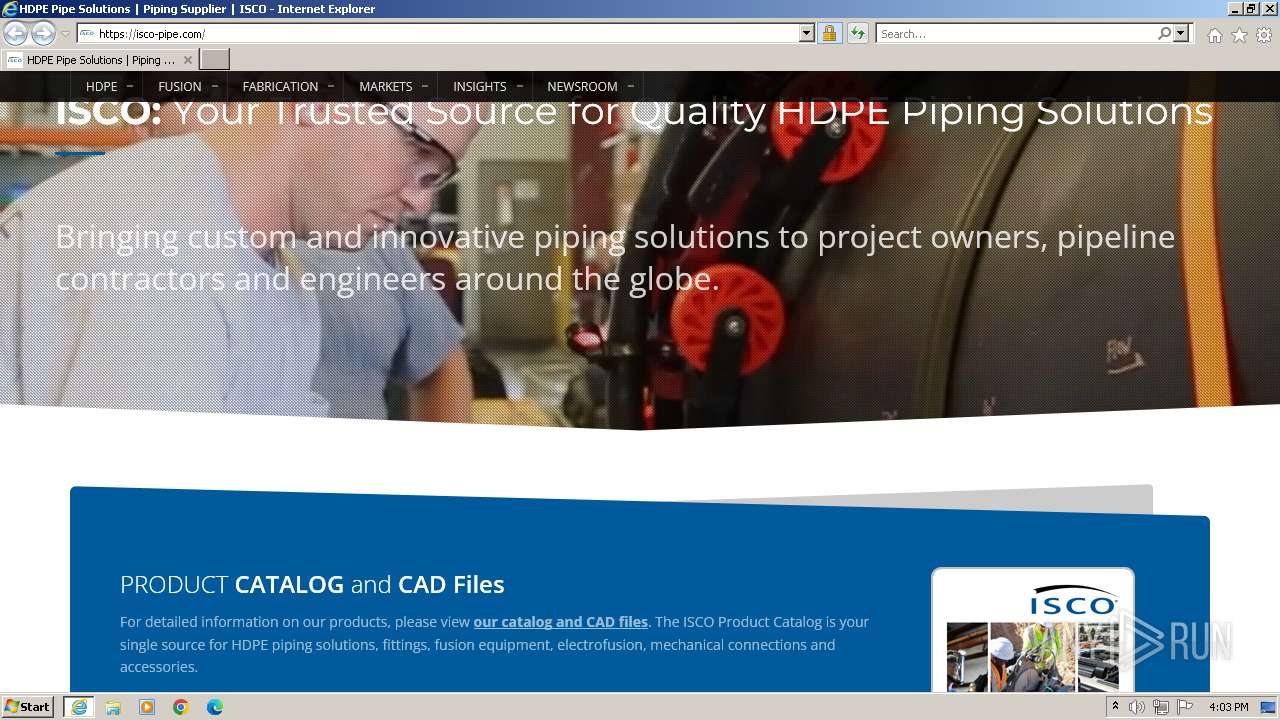This screenshot has height=720, width=1280.
Task: Select the HDPE Pipe Solutions tab
Action: [99, 60]
